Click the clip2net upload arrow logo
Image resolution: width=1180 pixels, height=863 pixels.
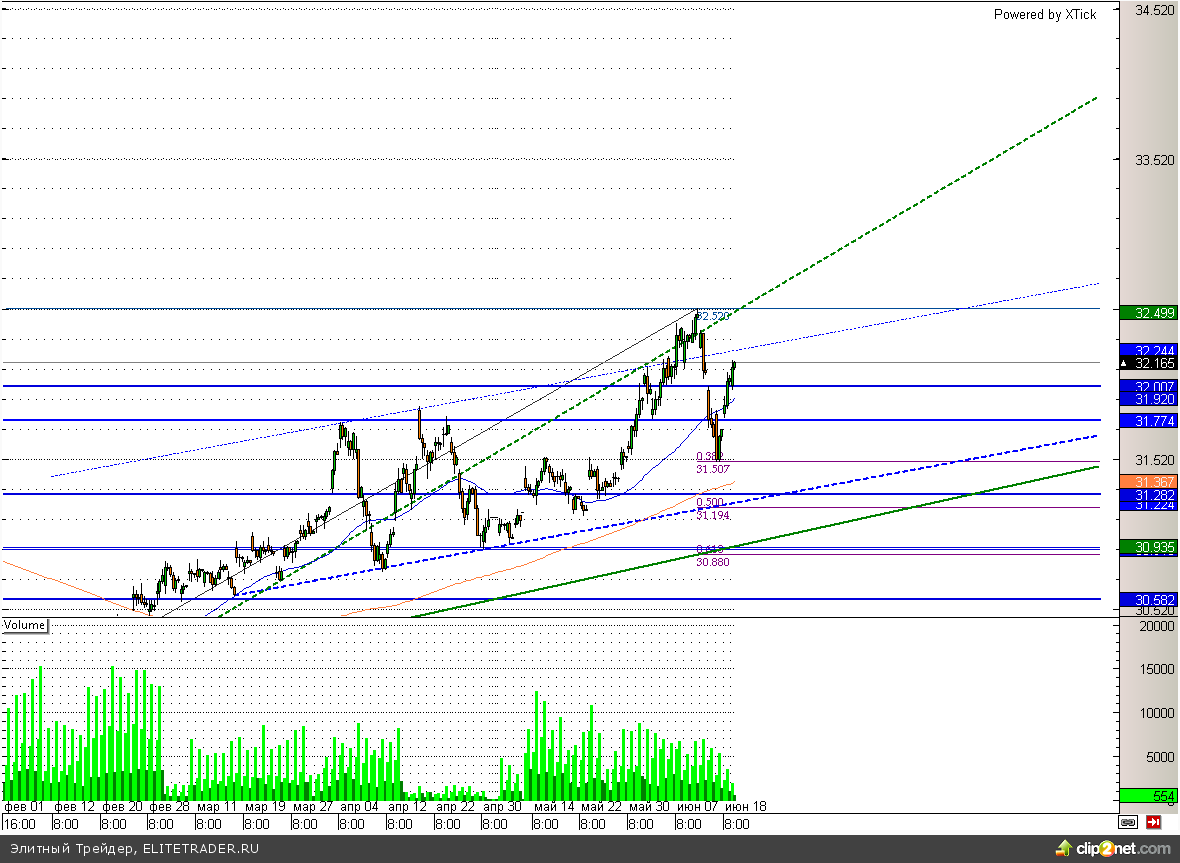1062,849
